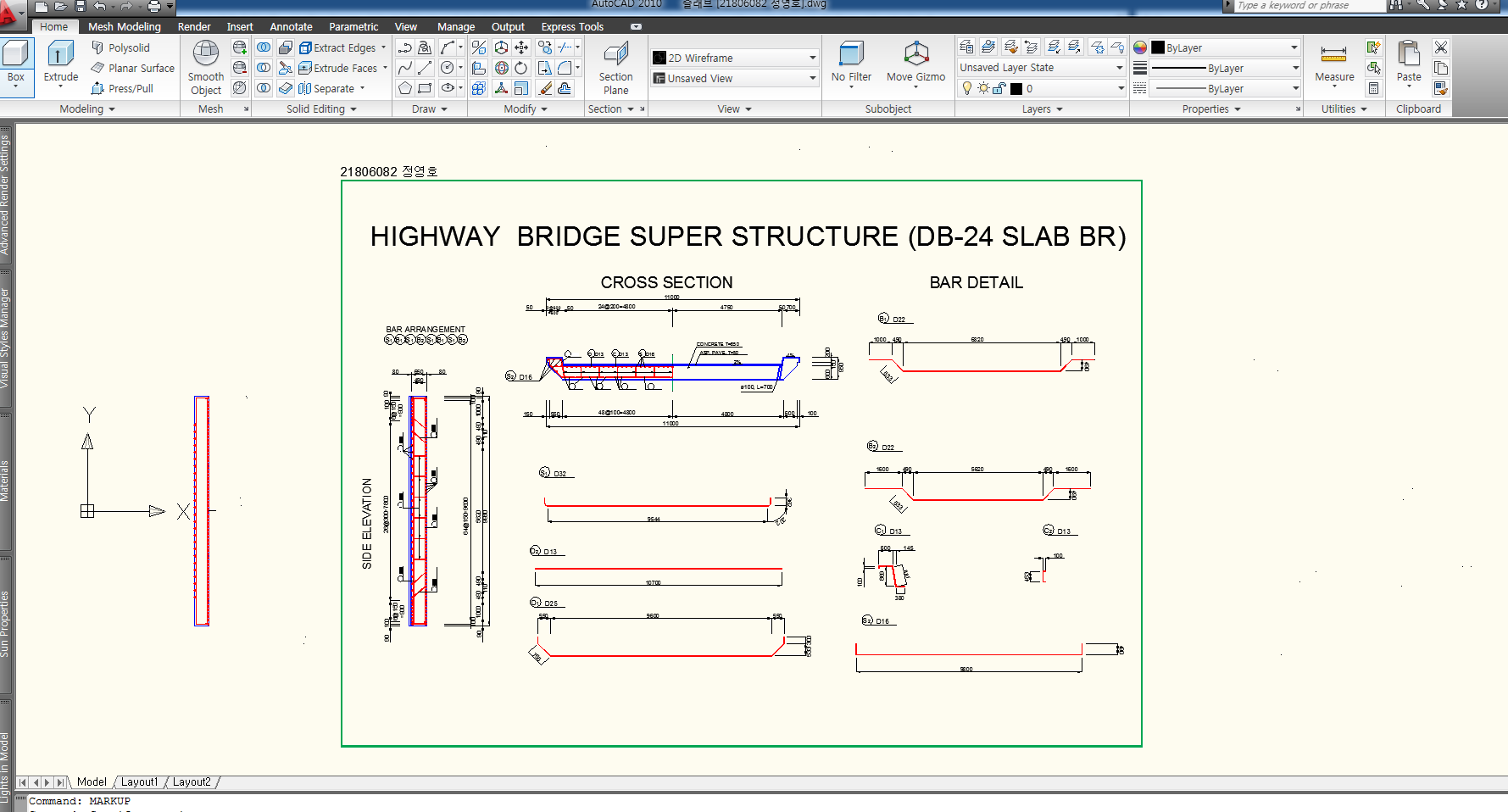This screenshot has width=1508, height=812.
Task: Select the Line draw tool
Action: 425,68
